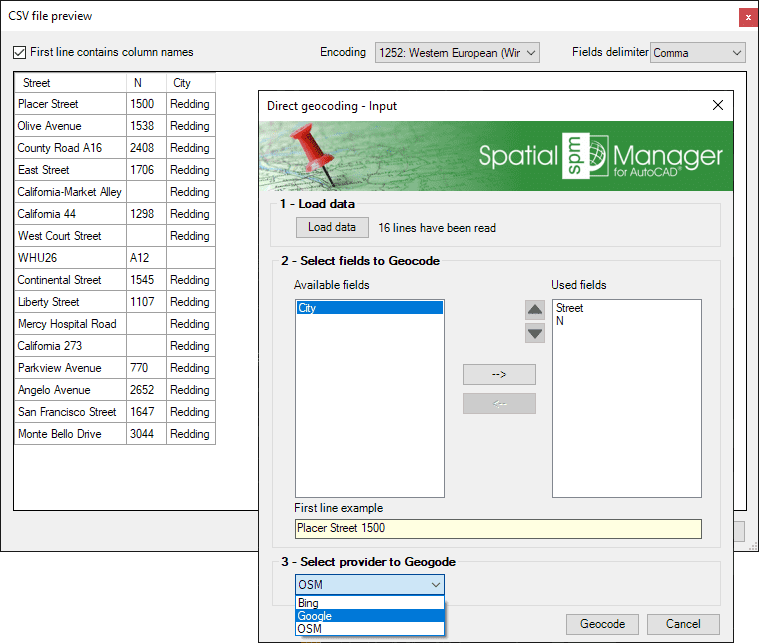
Task: Click the move field up arrow
Action: 535,310
